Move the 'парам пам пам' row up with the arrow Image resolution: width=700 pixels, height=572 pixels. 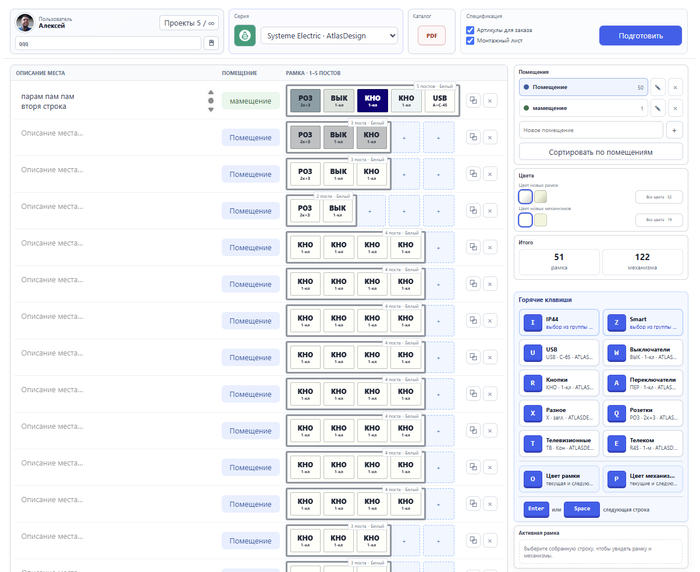pos(211,92)
